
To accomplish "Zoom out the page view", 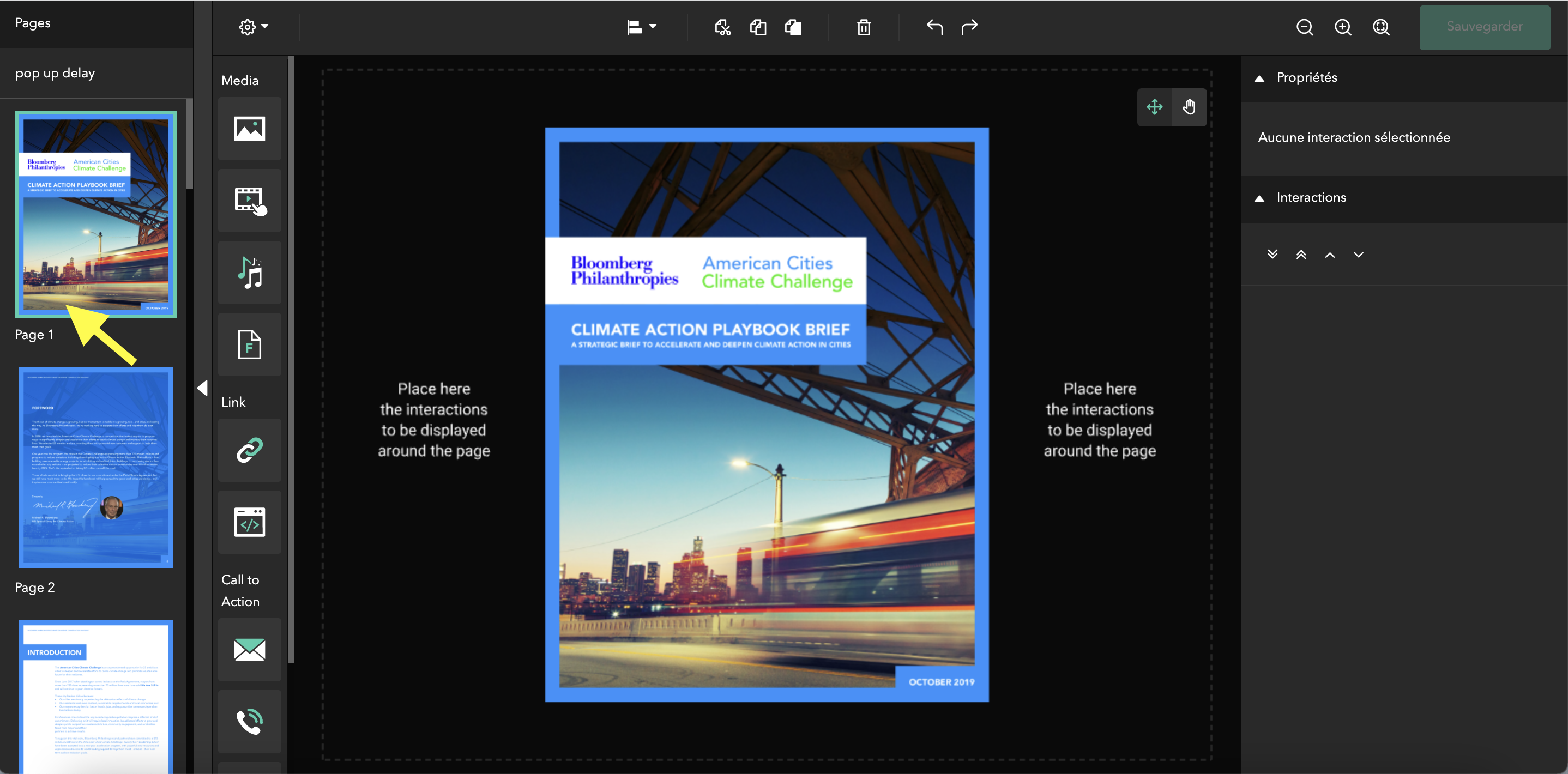I will pos(1305,27).
